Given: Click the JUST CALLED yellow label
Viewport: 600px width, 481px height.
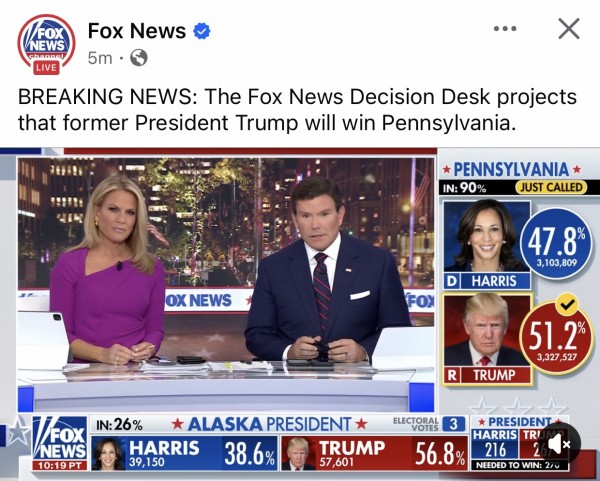Looking at the screenshot, I should (x=551, y=187).
